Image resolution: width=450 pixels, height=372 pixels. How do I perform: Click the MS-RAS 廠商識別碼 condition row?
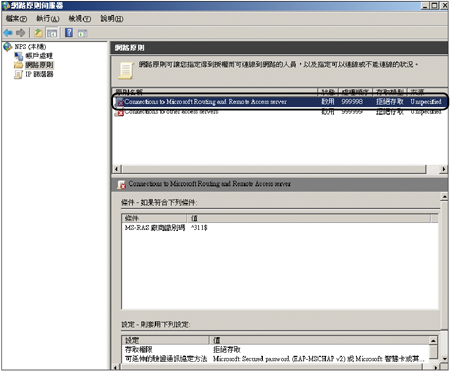coord(279,228)
